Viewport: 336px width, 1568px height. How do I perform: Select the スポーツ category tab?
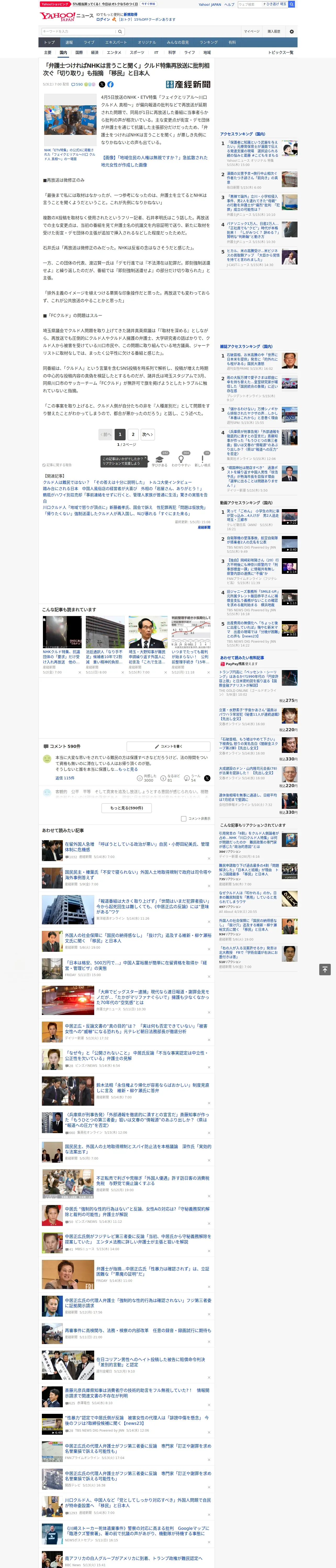click(137, 52)
